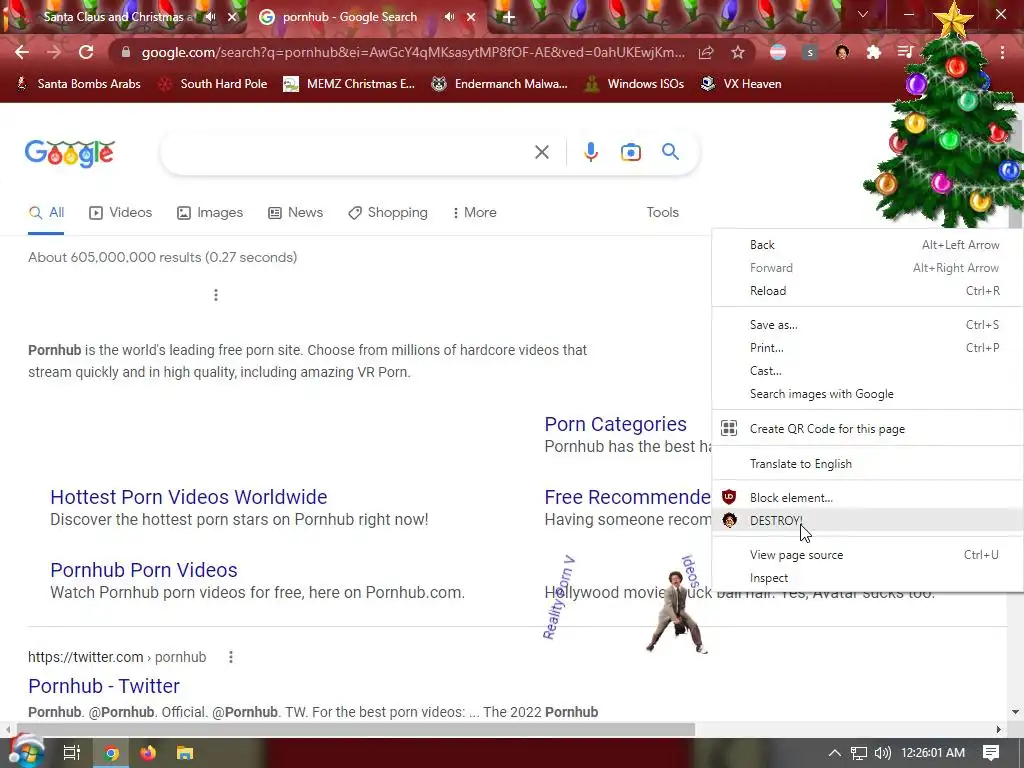This screenshot has width=1024, height=768.
Task: Open a new tab with plus
Action: pyautogui.click(x=509, y=18)
